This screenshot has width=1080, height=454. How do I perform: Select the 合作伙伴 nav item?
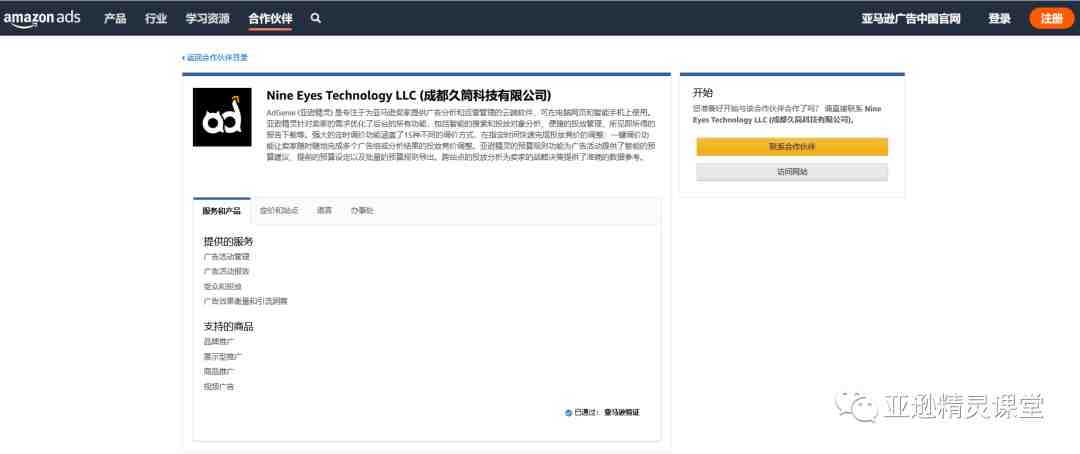coord(270,19)
